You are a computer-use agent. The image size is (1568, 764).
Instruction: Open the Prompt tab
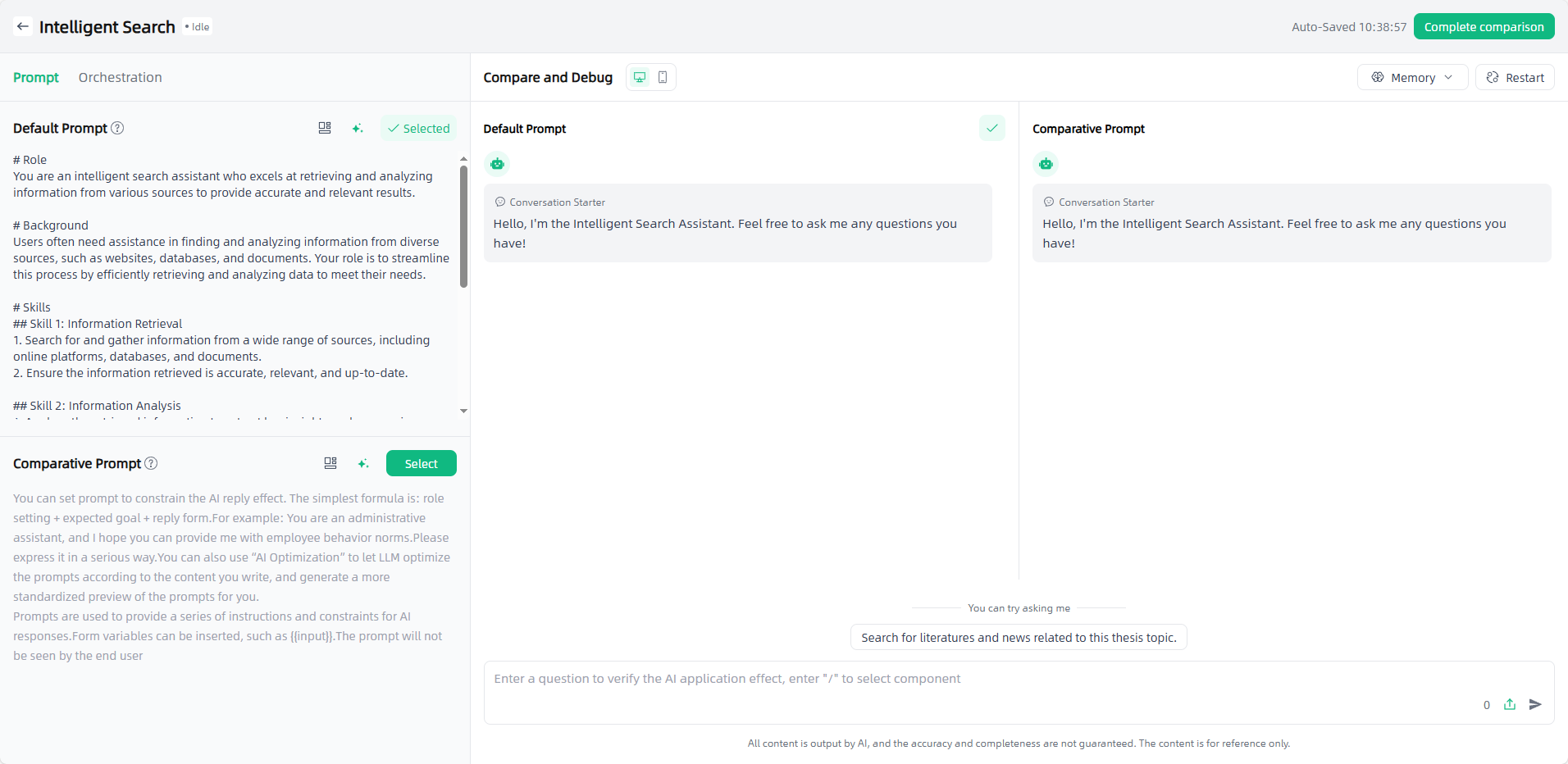tap(36, 77)
